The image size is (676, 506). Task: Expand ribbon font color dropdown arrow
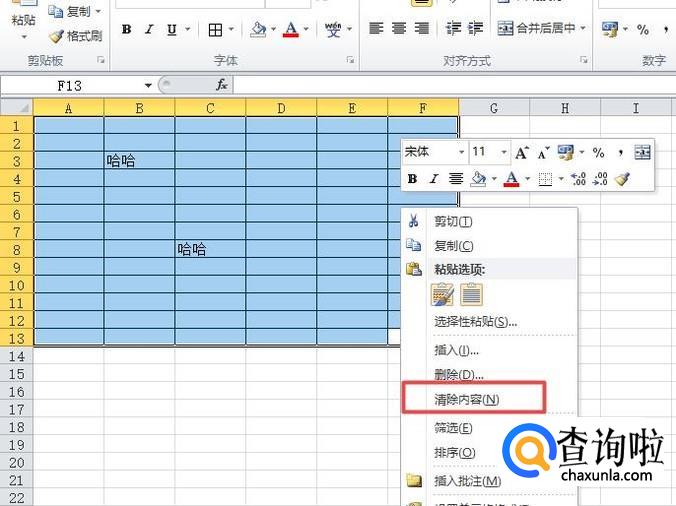point(306,29)
